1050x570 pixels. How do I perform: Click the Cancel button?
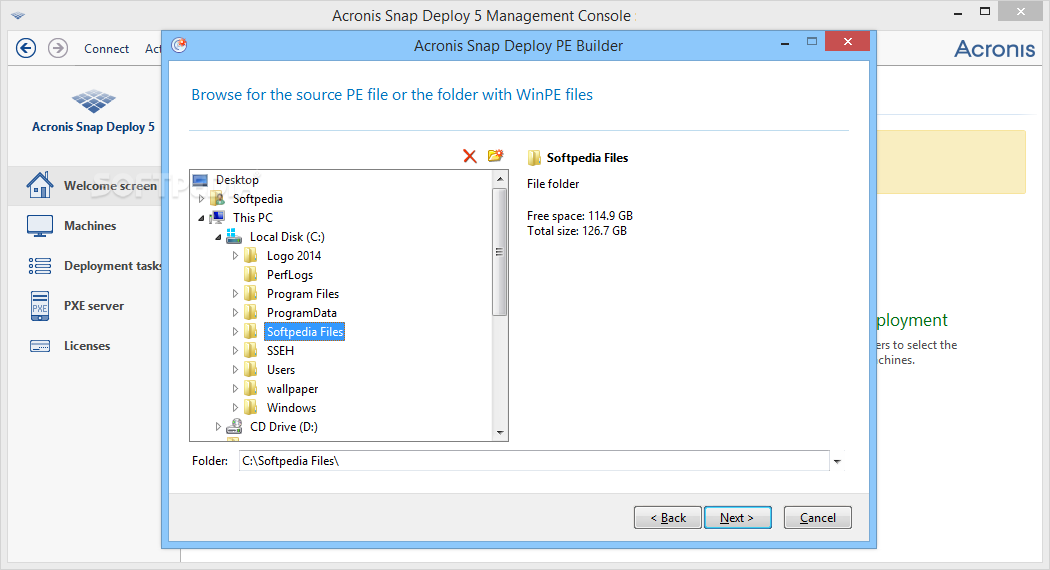point(818,518)
